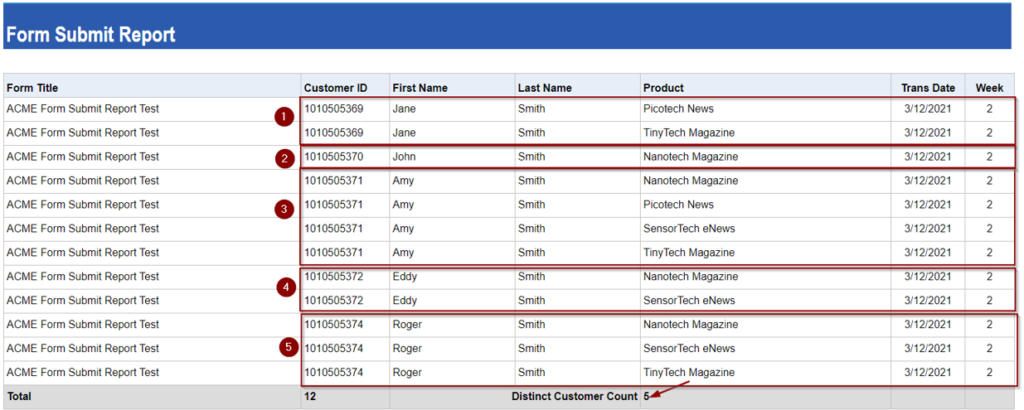Select the red badge numbered 3
The height and width of the screenshot is (410, 1024).
pos(285,209)
